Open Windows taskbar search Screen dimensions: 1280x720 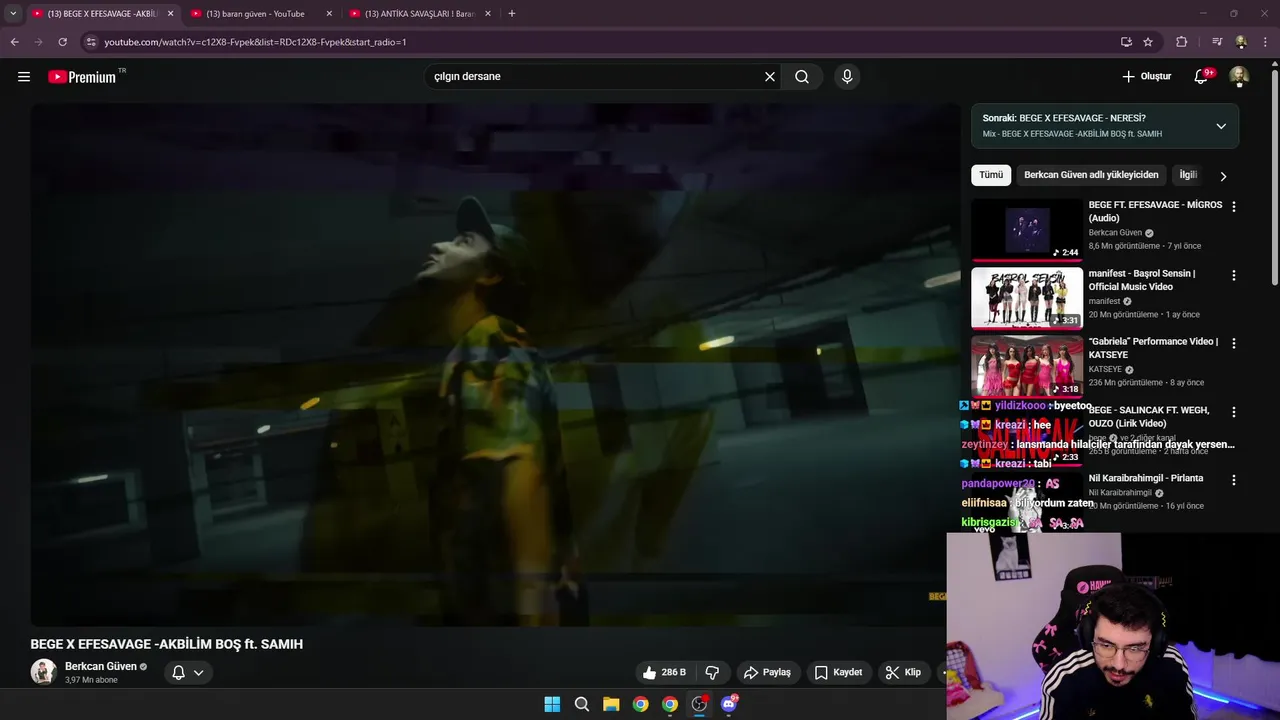[581, 704]
